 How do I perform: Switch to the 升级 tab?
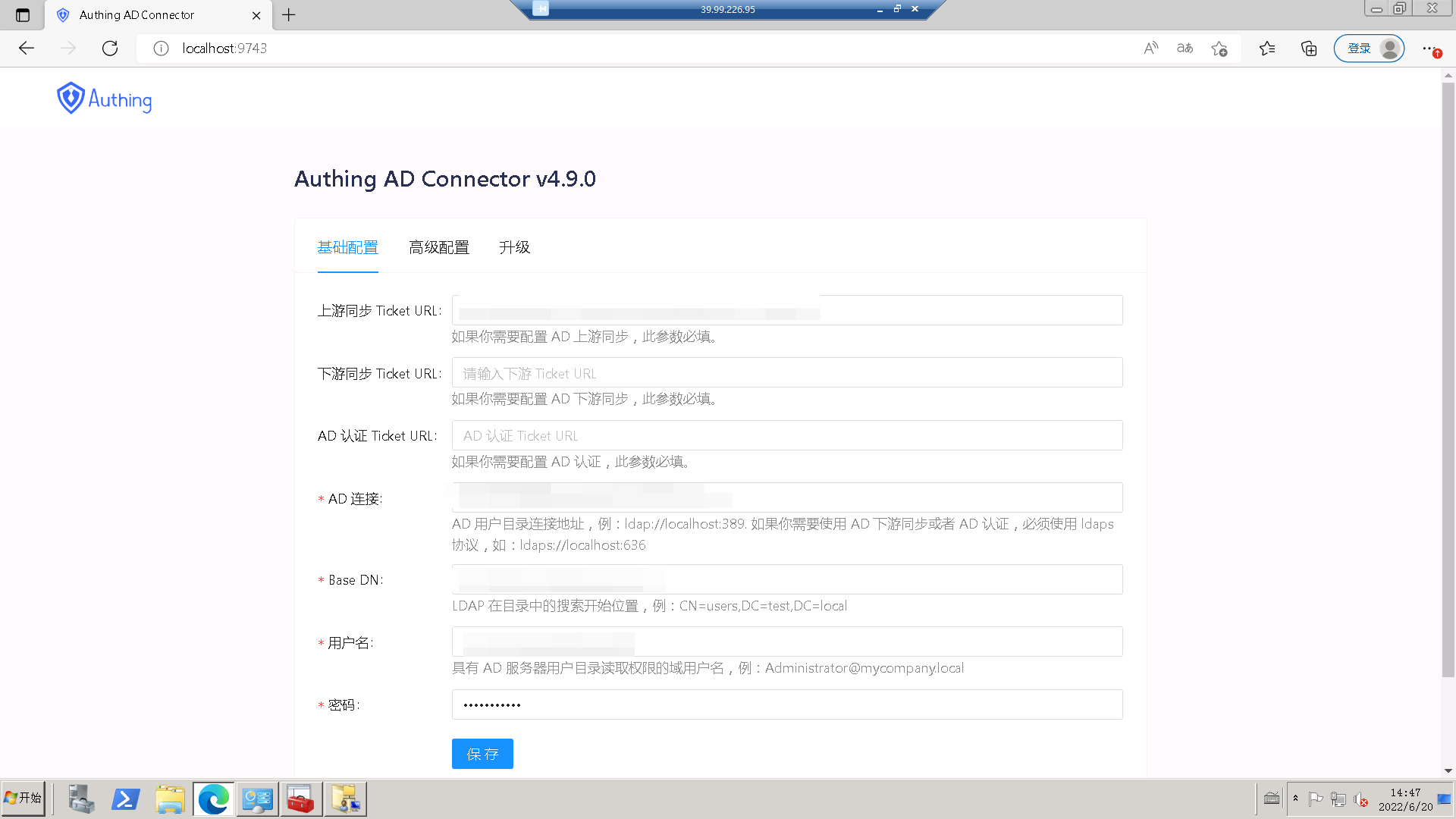coord(514,247)
